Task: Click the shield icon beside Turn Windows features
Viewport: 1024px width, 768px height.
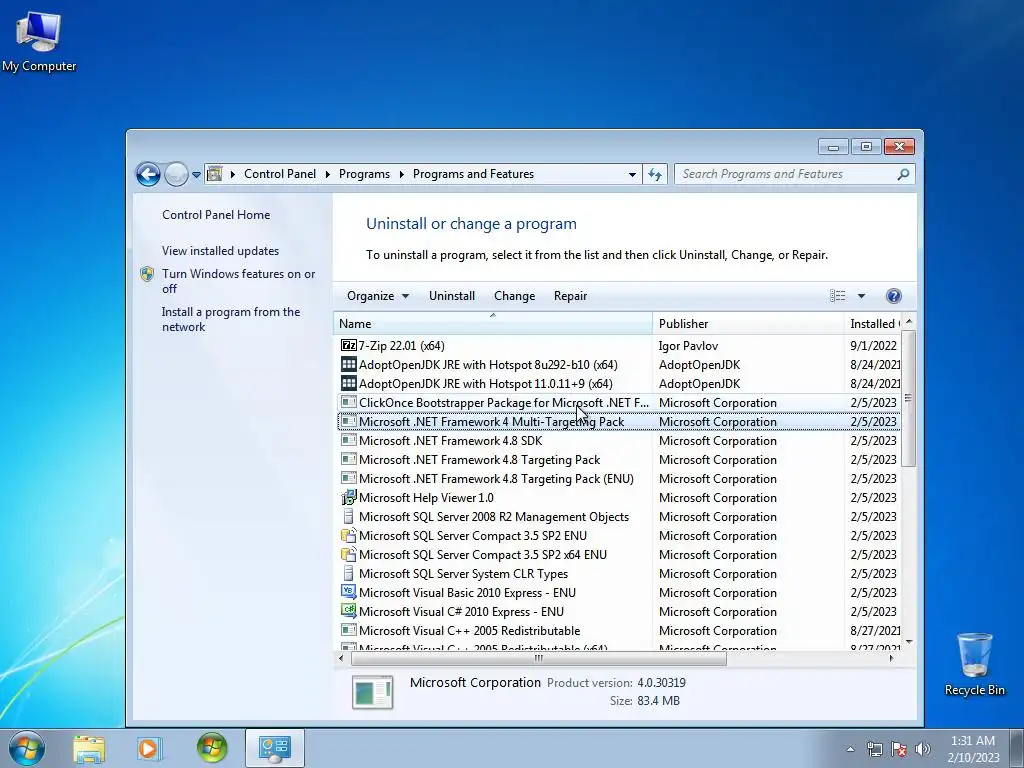Action: coord(147,274)
